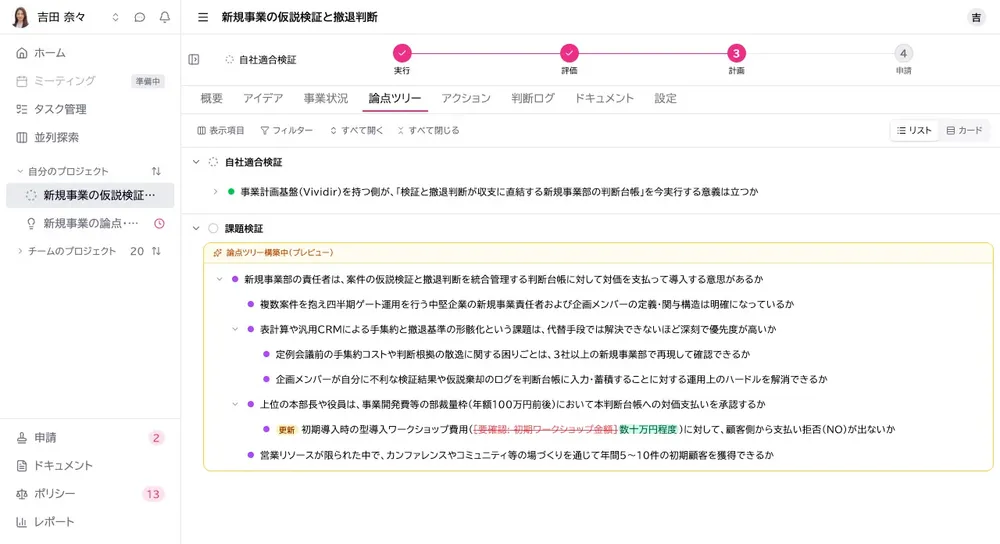Click green highlighted 数十万円程度 text
The height and width of the screenshot is (544, 1000).
[x=647, y=429]
